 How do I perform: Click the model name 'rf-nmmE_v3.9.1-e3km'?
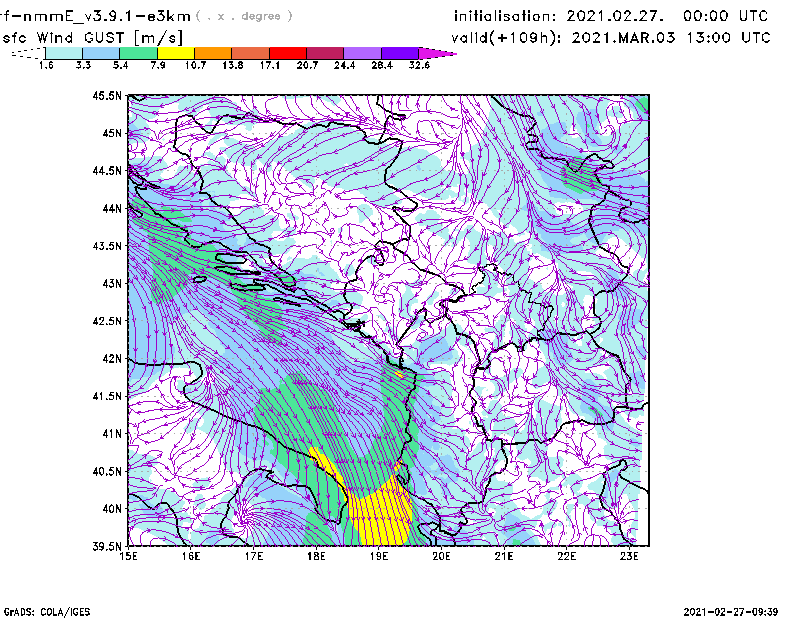[95, 16]
